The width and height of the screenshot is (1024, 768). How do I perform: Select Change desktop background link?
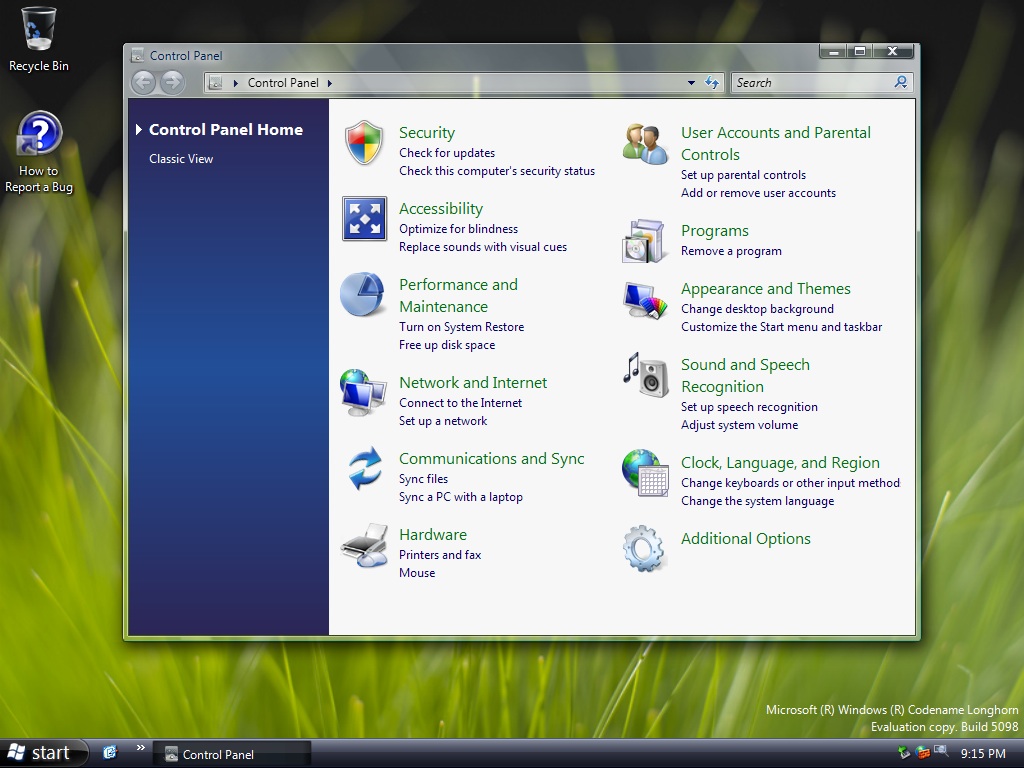tap(757, 309)
